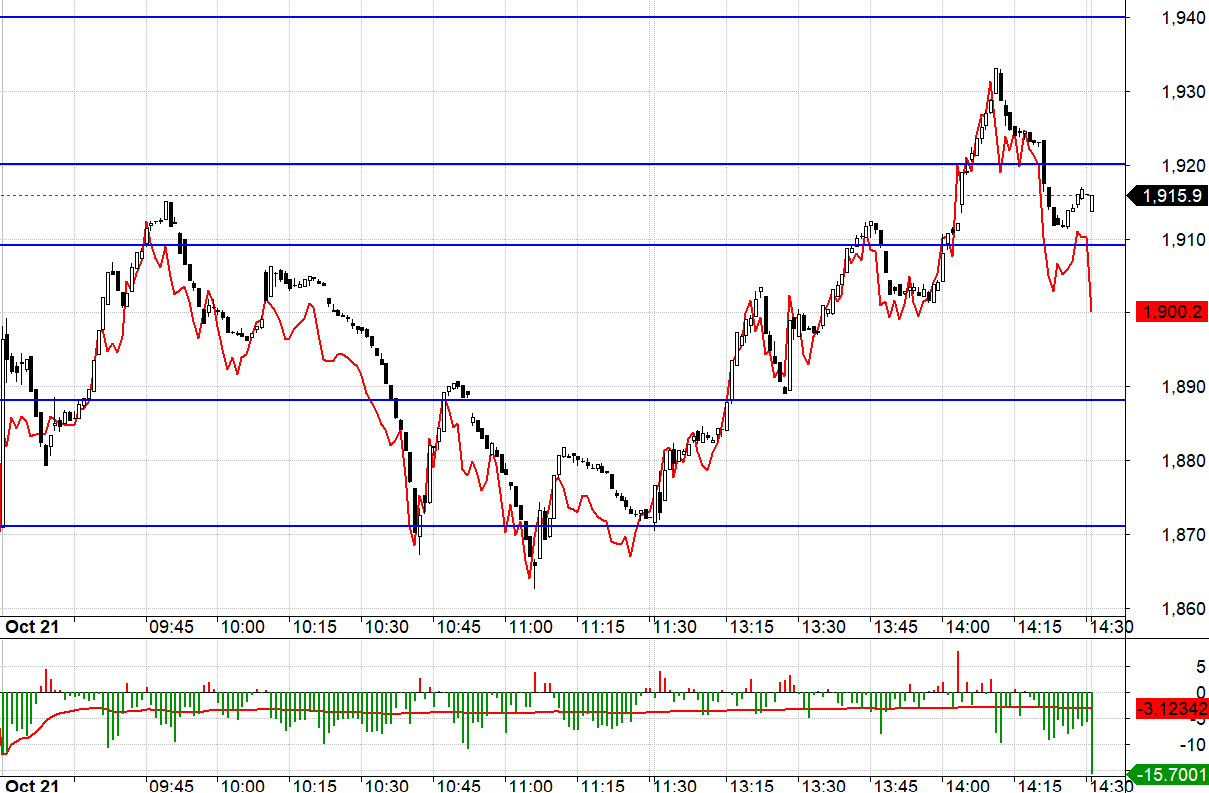Viewport: 1209px width, 793px height.
Task: Click the 10:30 time label under the indicator panel
Action: [386, 783]
